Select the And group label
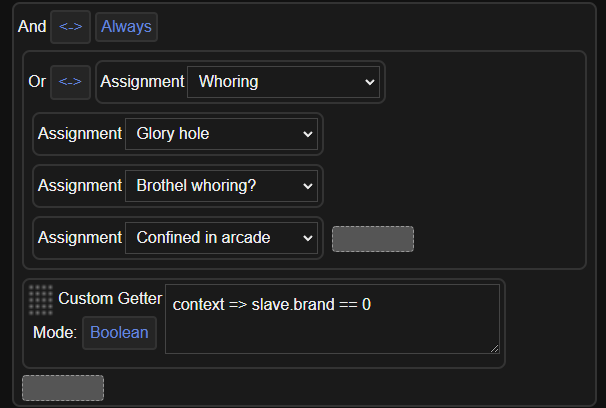Image resolution: width=606 pixels, height=408 pixels. click(x=32, y=26)
